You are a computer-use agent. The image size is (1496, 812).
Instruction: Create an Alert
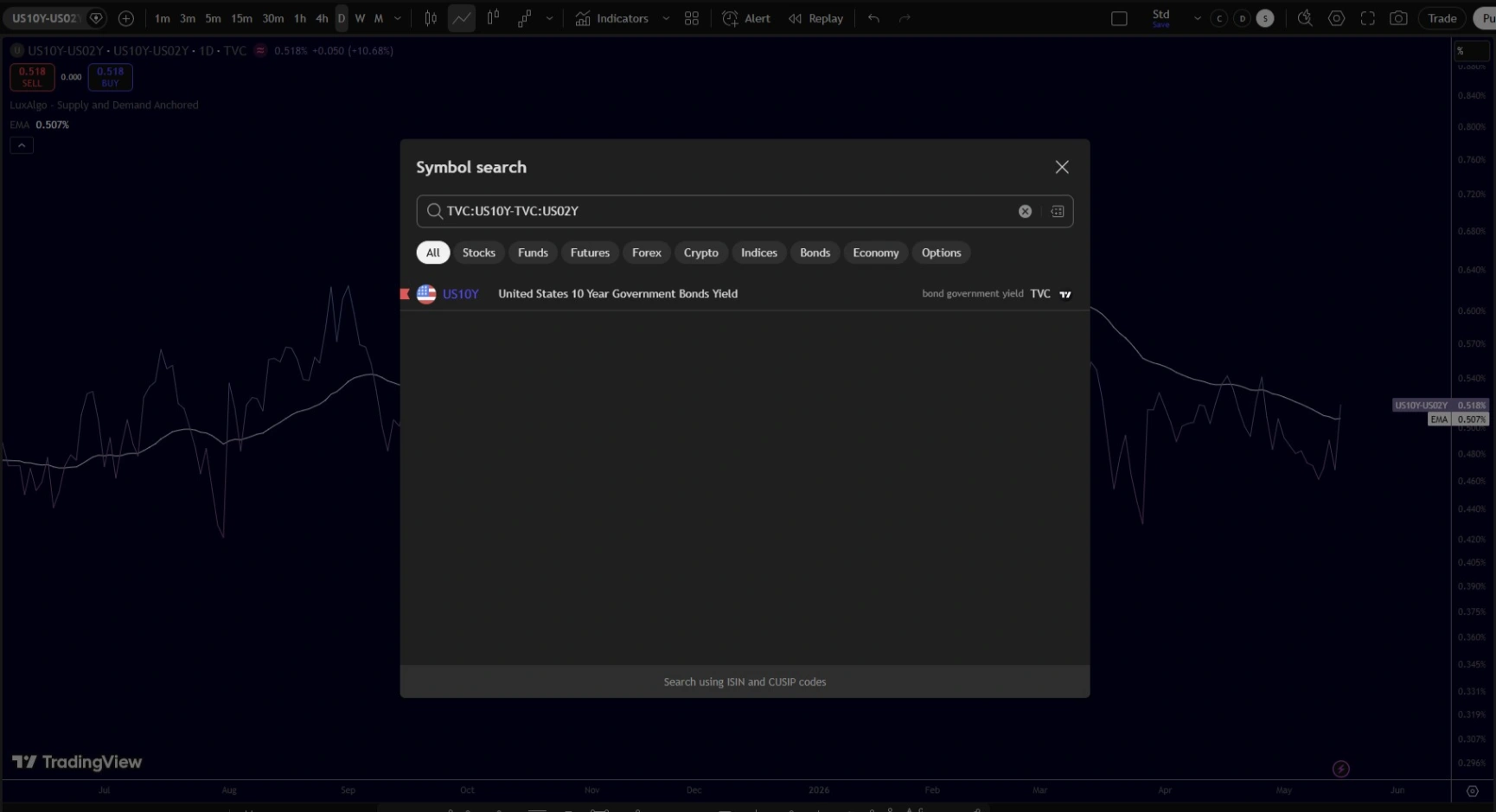[746, 18]
